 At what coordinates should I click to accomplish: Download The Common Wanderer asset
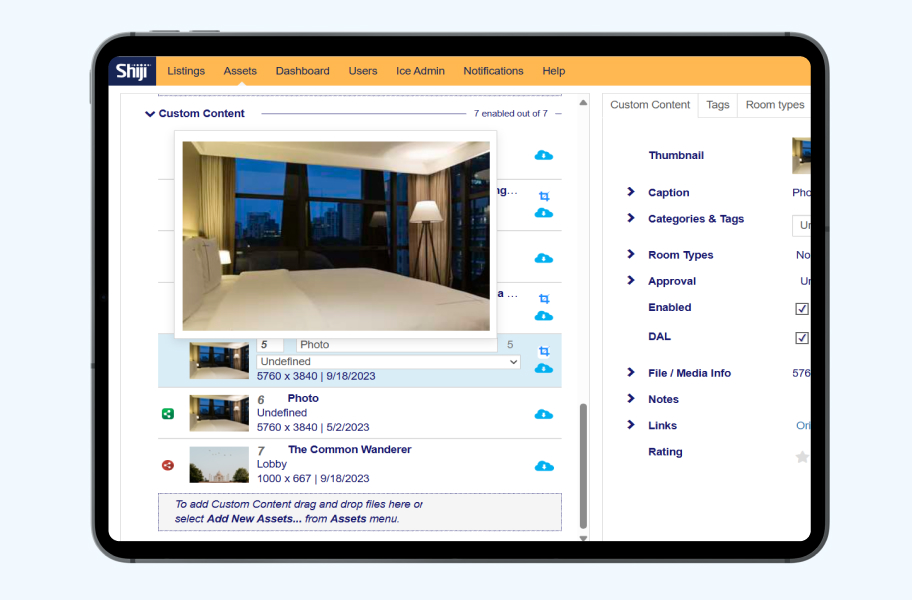(544, 466)
